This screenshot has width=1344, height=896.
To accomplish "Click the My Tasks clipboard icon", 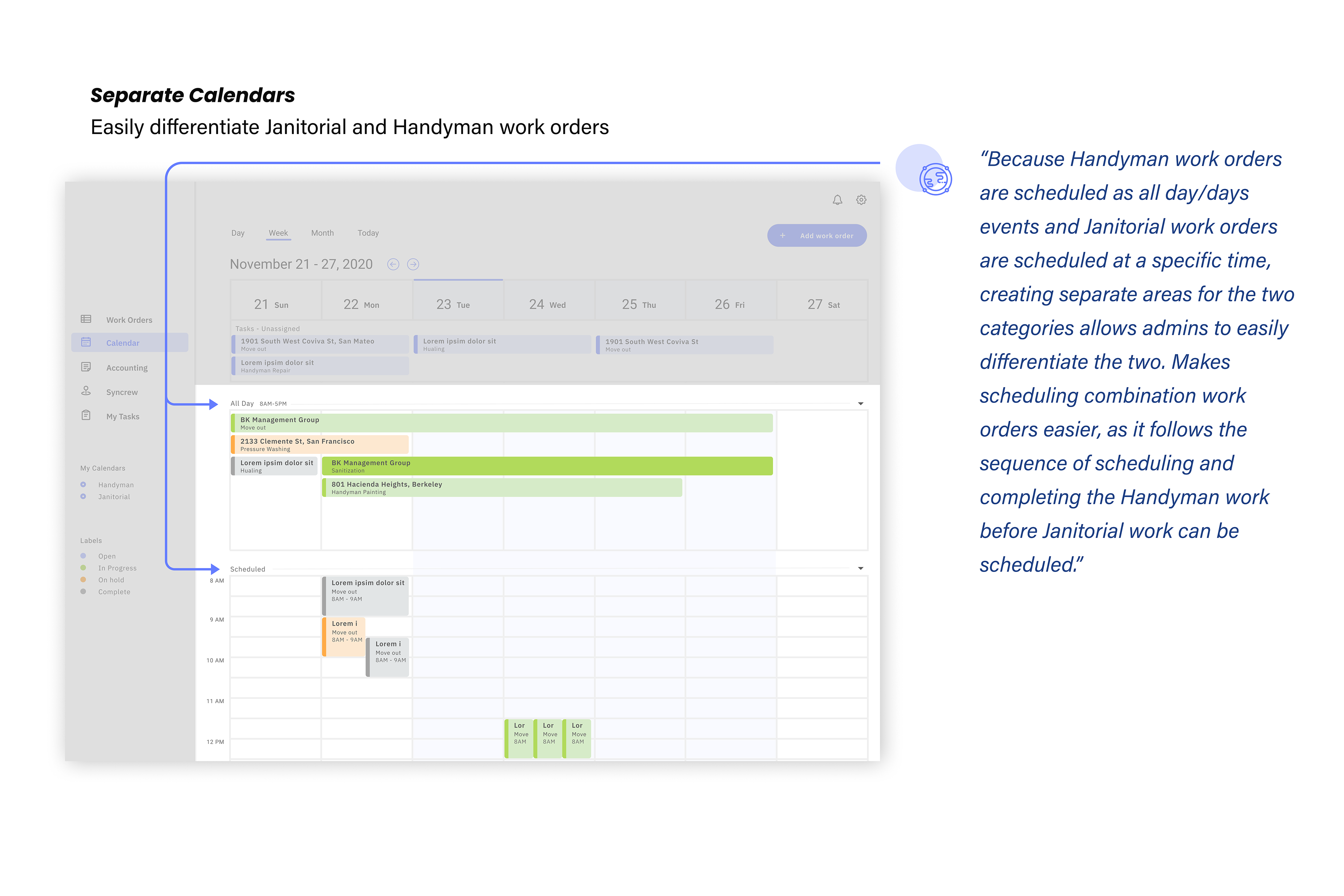I will point(86,415).
